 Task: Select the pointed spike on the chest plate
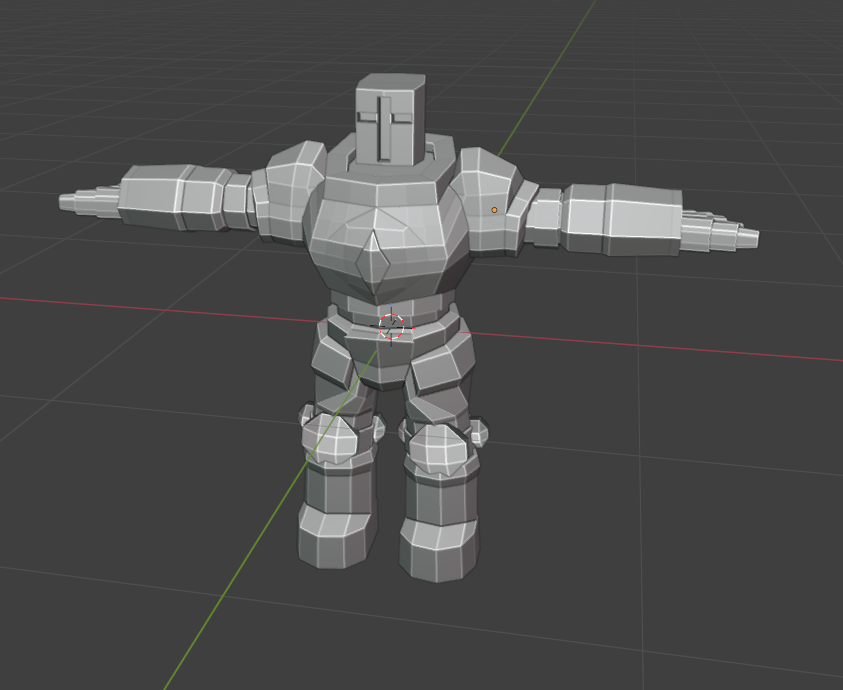[373, 261]
